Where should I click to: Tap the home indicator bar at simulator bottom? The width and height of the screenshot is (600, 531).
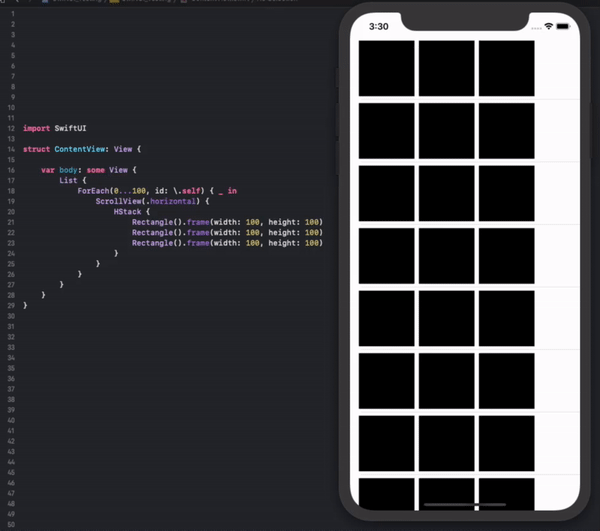coord(465,505)
